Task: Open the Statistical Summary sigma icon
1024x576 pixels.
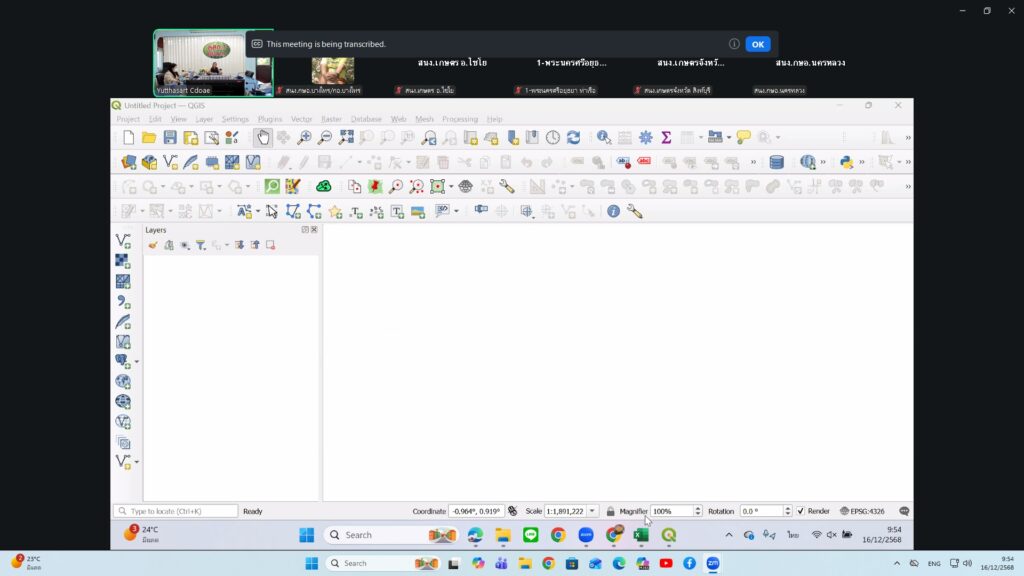Action: coord(666,138)
